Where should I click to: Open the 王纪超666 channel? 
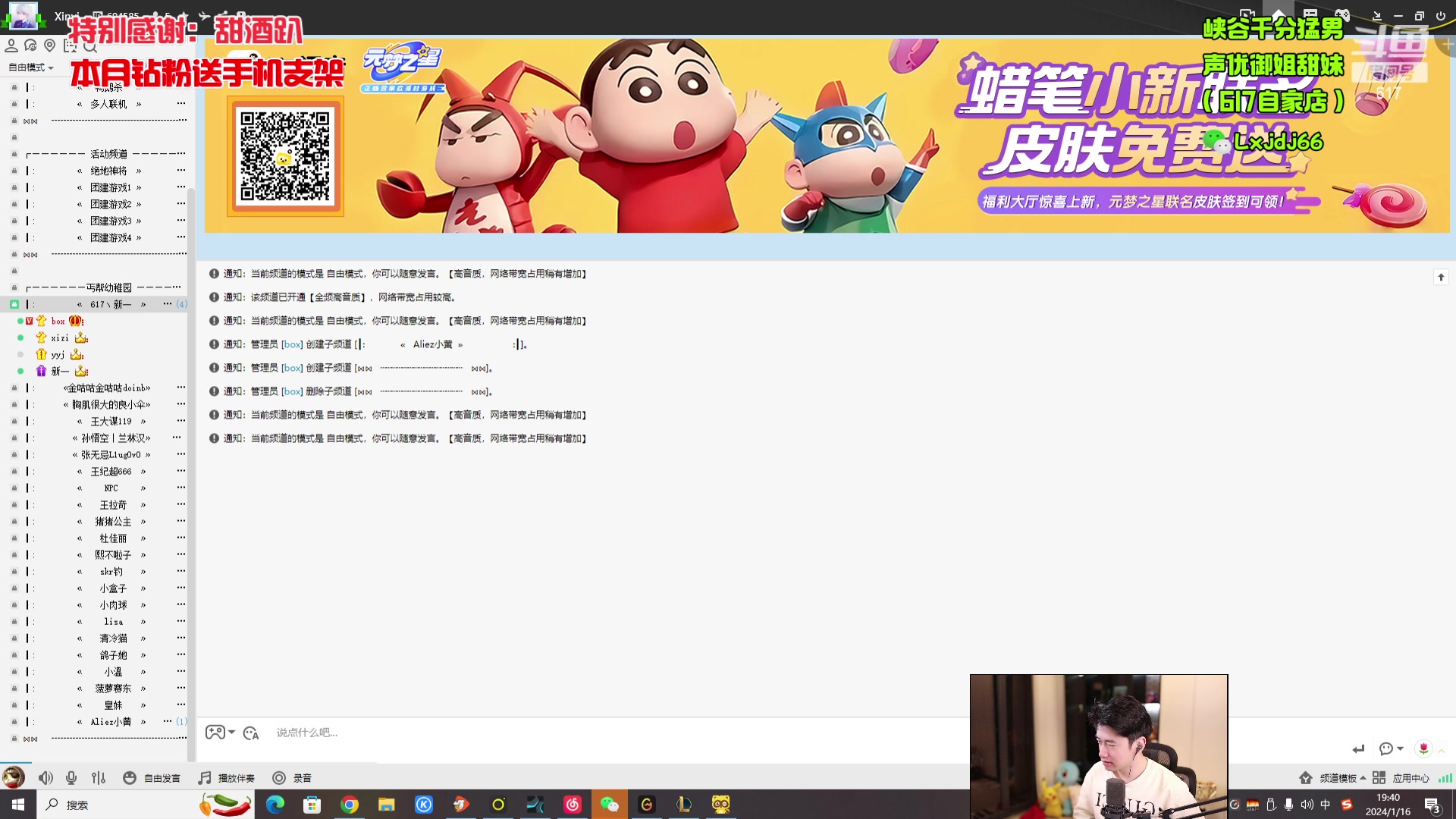pos(111,471)
